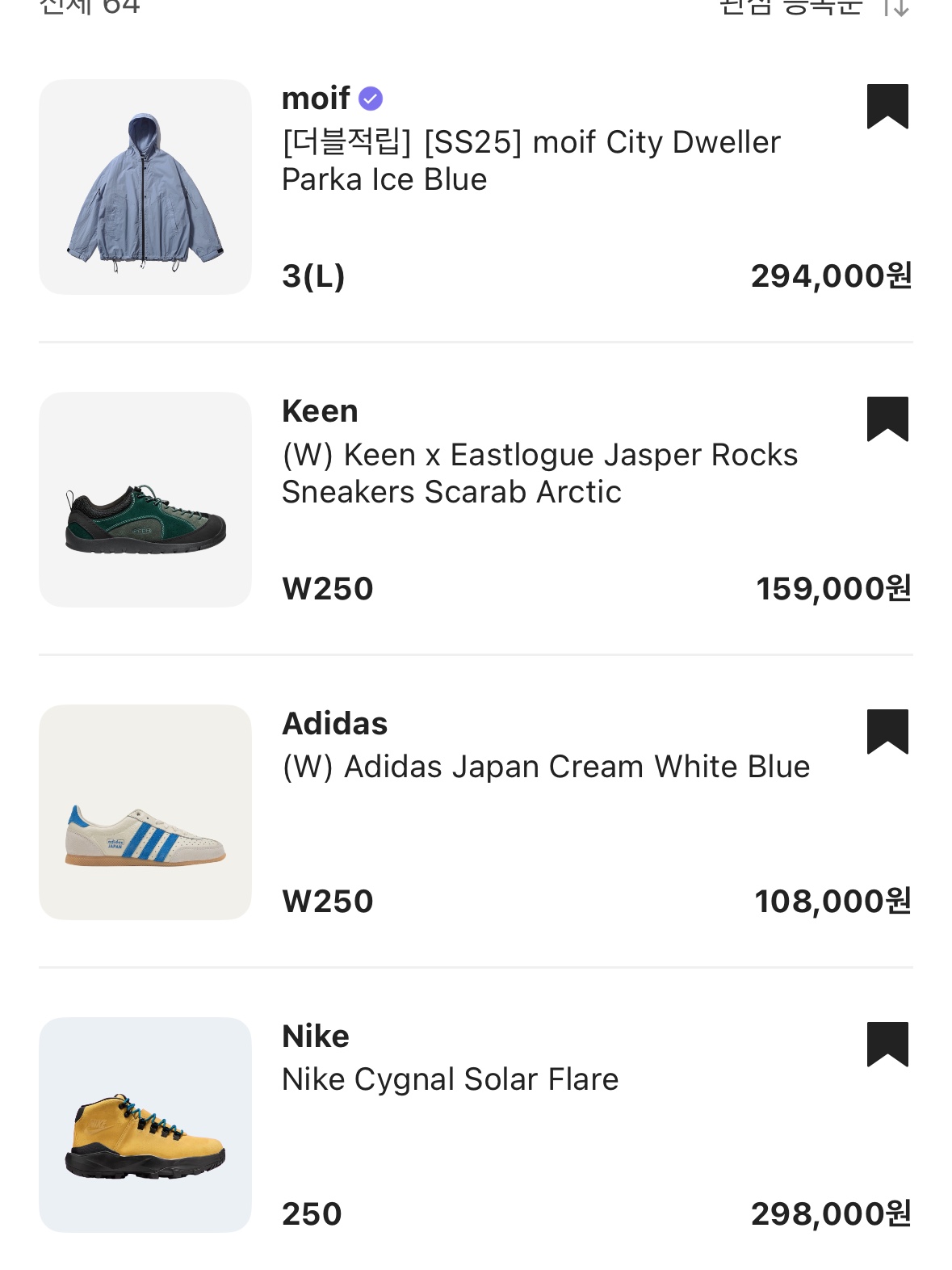
Task: Go to the Adidas brand page
Action: tap(335, 724)
